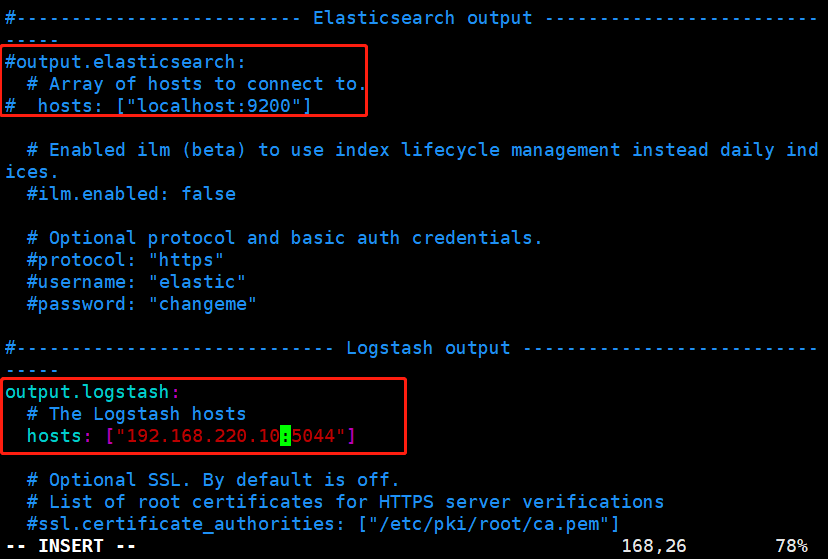Click the commented hosts "localhost:9200" line
This screenshot has height=559, width=828.
(158, 106)
